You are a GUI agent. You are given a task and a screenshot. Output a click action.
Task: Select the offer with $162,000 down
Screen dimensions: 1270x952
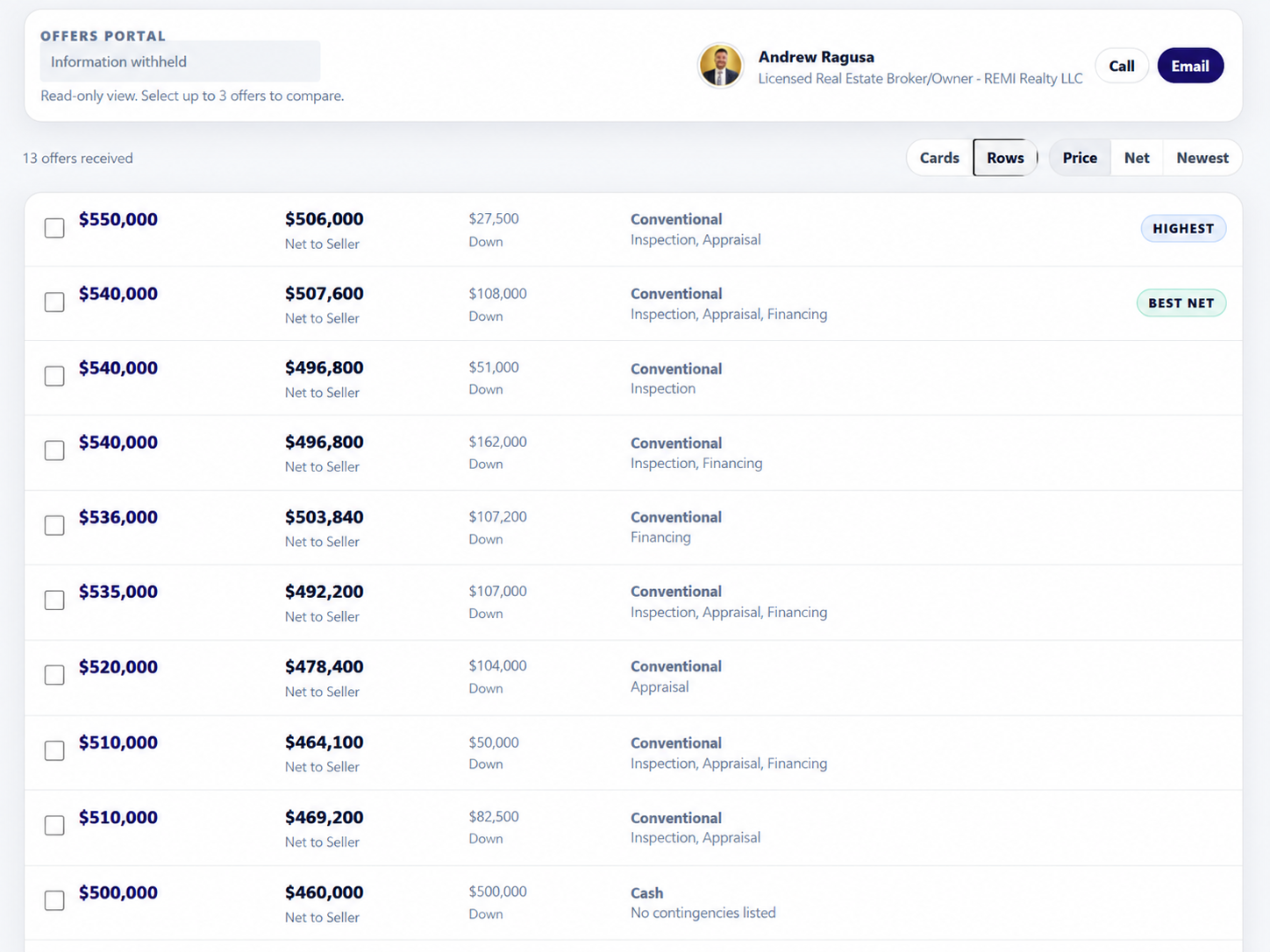[x=54, y=451]
